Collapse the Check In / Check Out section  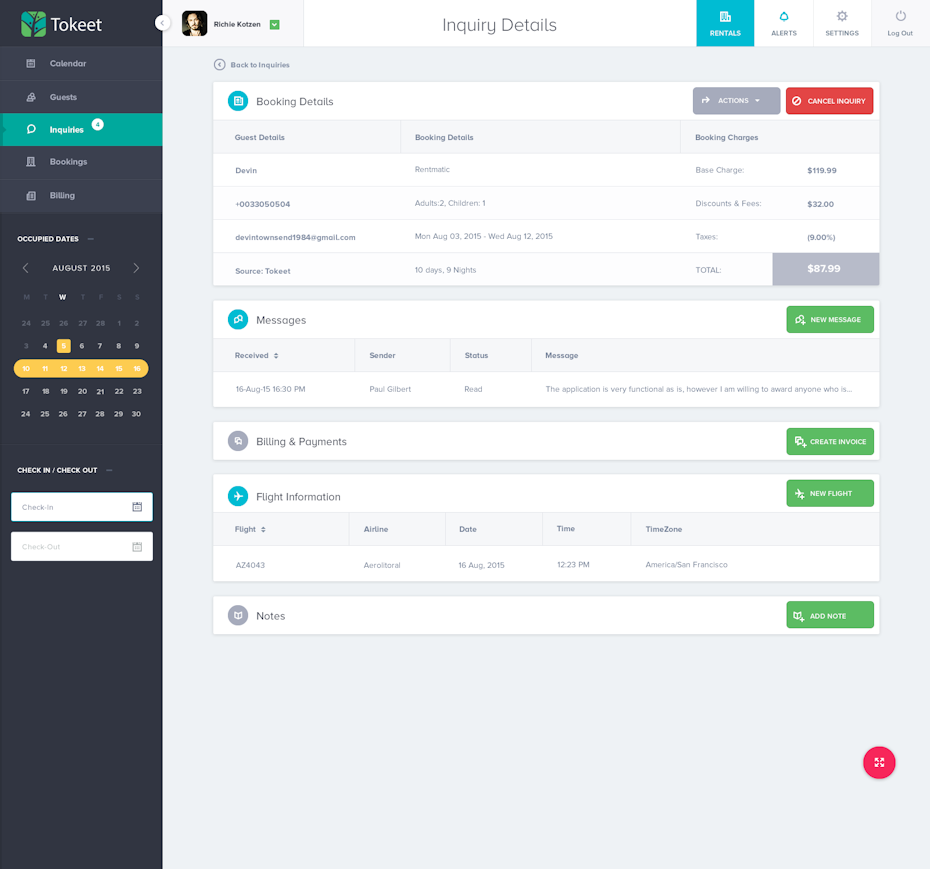pyautogui.click(x=109, y=470)
